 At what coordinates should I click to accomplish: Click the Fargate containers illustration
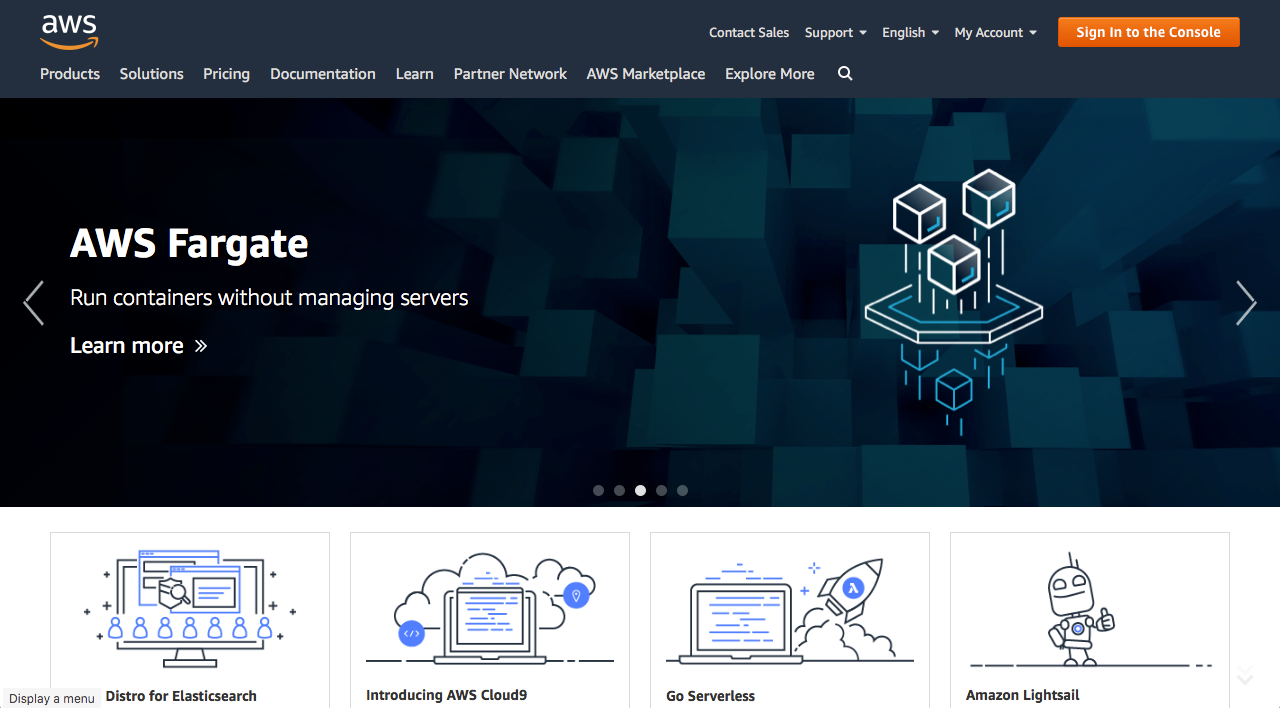pyautogui.click(x=954, y=303)
